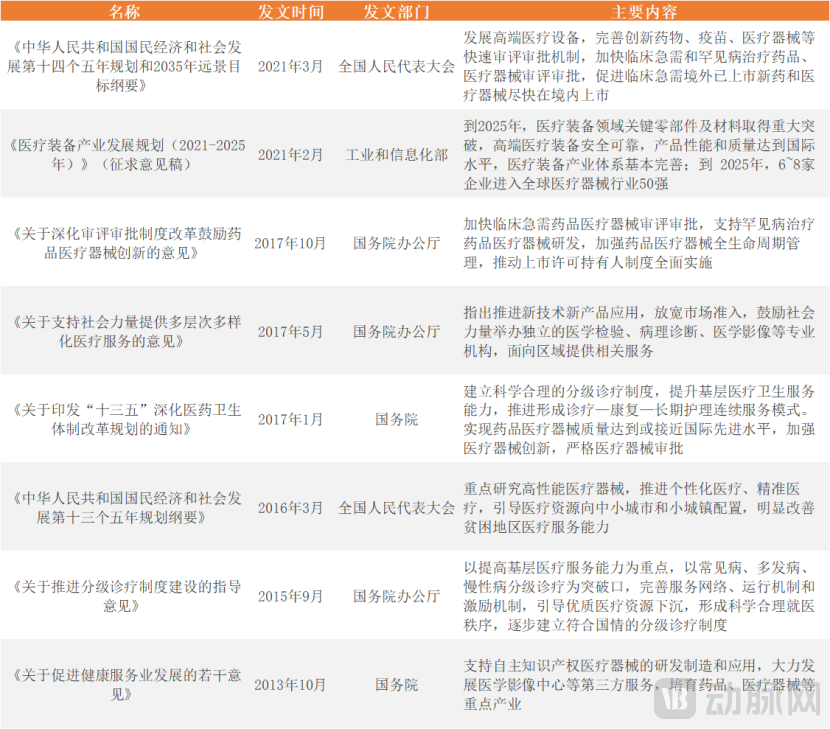Image resolution: width=830 pixels, height=729 pixels.
Task: Select the 名称 column header
Action: click(125, 12)
